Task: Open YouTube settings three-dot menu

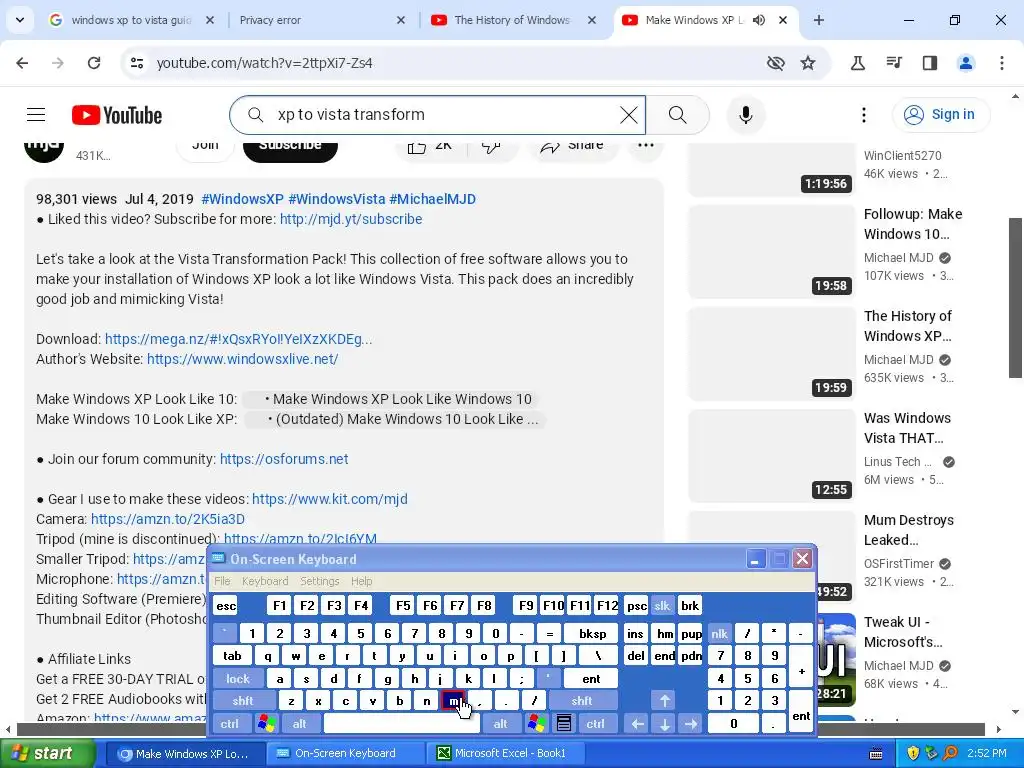Action: tap(863, 115)
